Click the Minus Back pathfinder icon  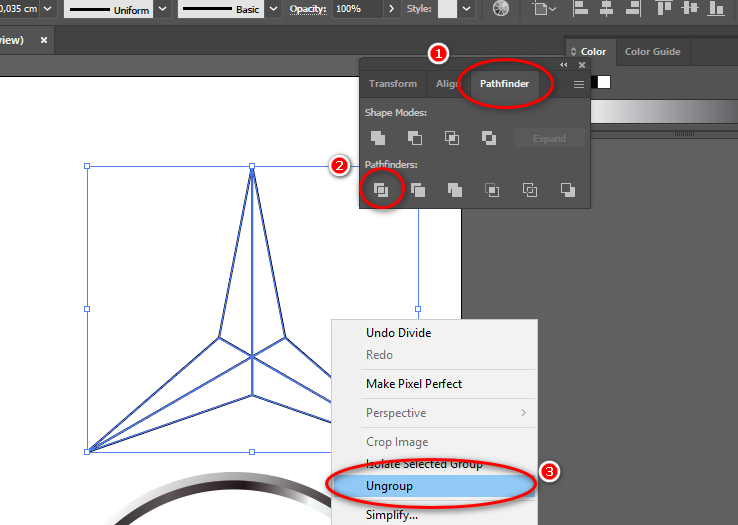pyautogui.click(x=568, y=190)
